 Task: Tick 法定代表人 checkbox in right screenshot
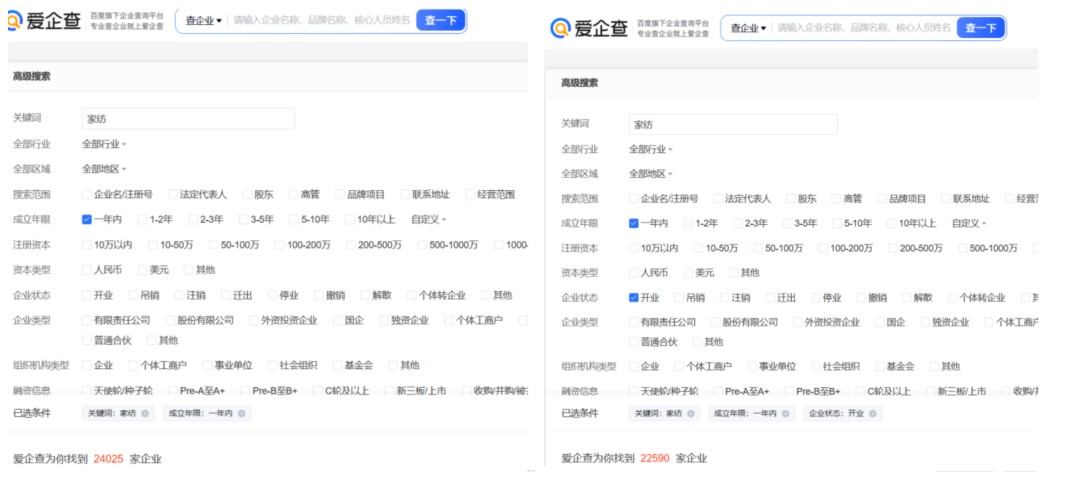pyautogui.click(x=718, y=198)
